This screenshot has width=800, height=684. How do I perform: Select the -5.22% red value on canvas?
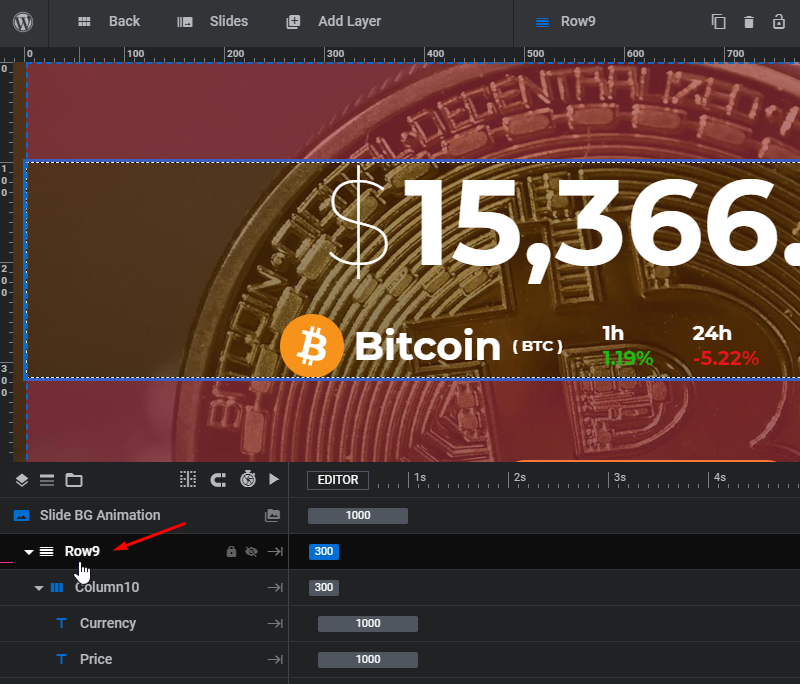726,359
